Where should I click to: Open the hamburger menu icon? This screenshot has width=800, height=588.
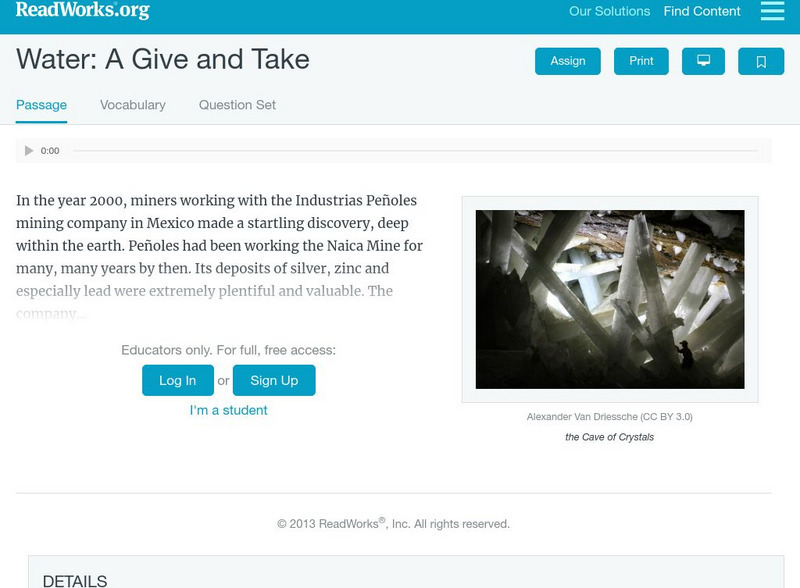(772, 11)
